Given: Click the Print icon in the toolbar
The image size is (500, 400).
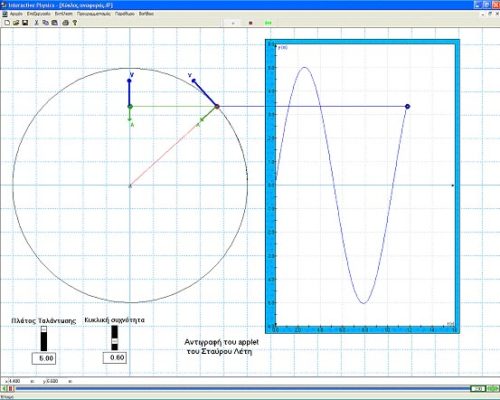Looking at the screenshot, I should (x=66, y=23).
